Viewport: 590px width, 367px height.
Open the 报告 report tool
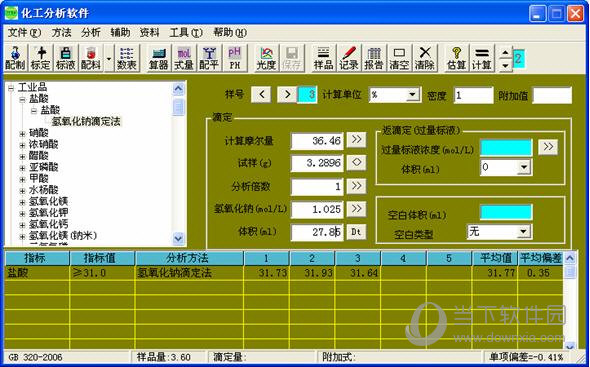point(374,58)
